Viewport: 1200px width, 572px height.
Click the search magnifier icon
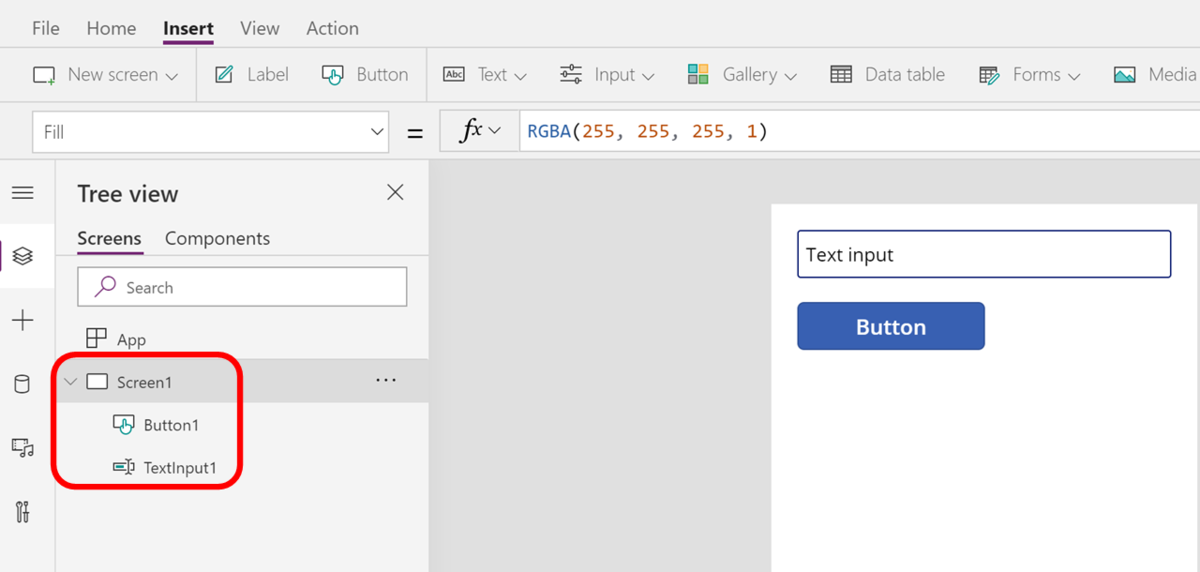point(105,287)
